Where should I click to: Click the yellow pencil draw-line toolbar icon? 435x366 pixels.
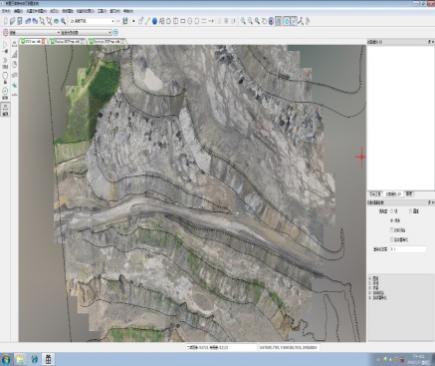pyautogui.click(x=148, y=21)
